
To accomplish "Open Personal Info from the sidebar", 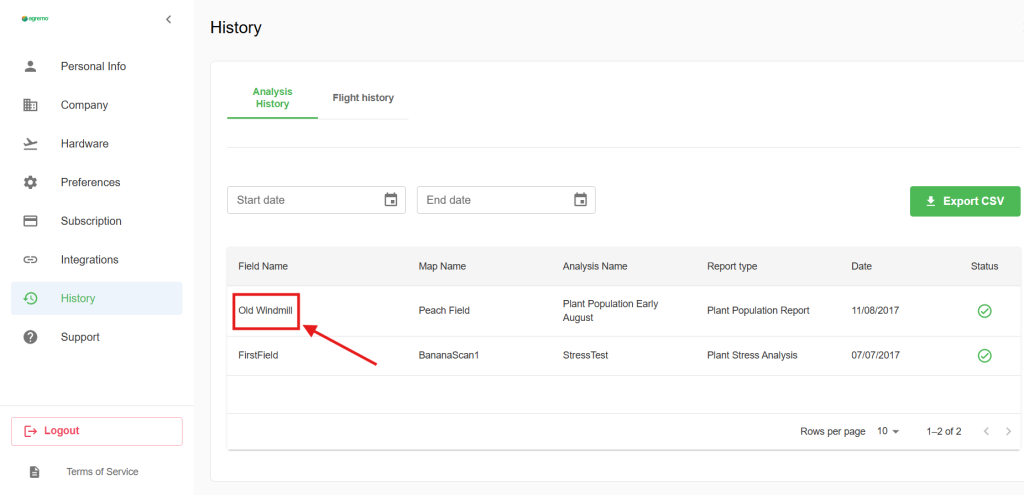I will 93,66.
